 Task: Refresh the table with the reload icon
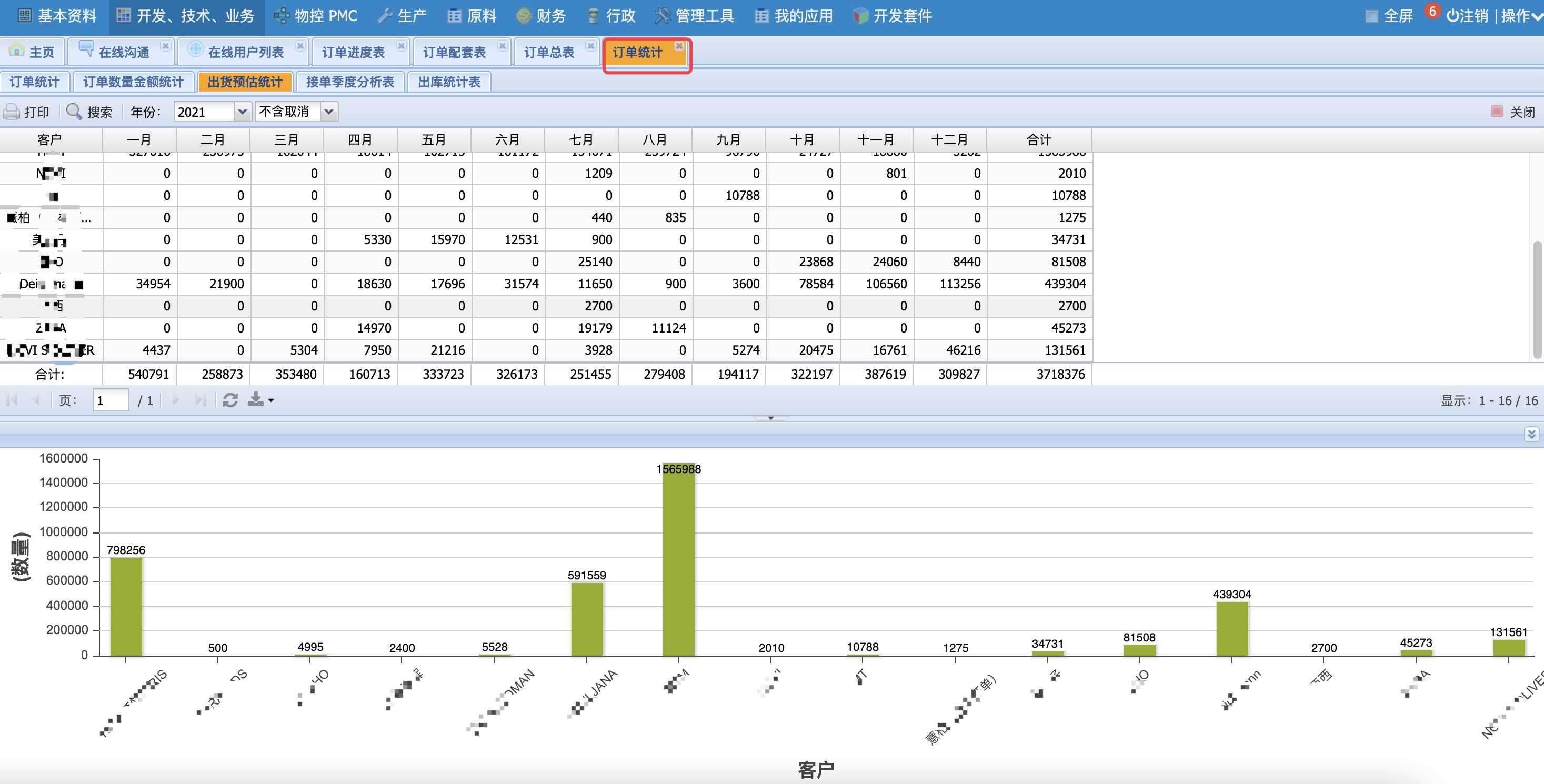230,400
